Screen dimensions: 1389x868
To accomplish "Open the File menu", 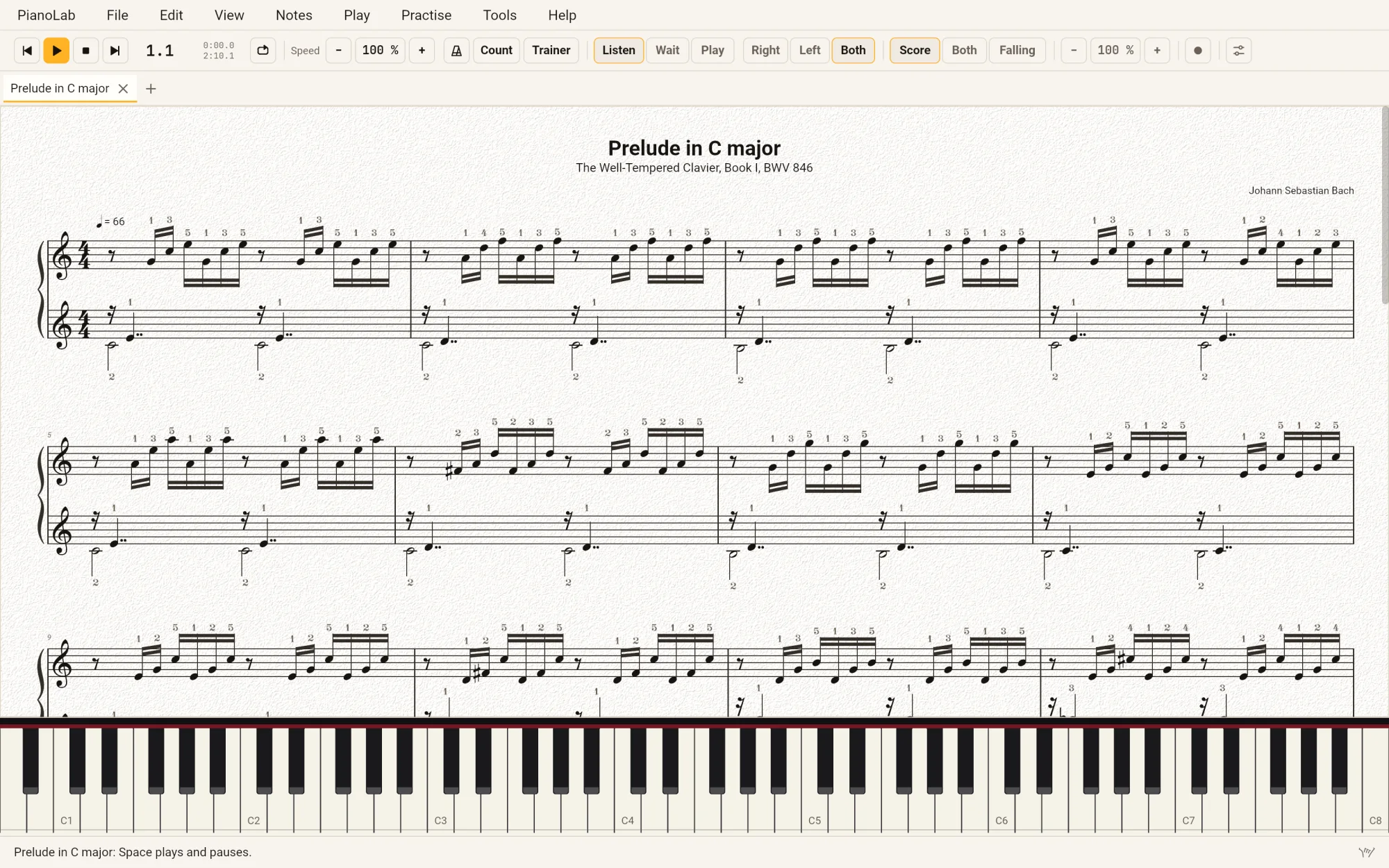I will tap(117, 15).
